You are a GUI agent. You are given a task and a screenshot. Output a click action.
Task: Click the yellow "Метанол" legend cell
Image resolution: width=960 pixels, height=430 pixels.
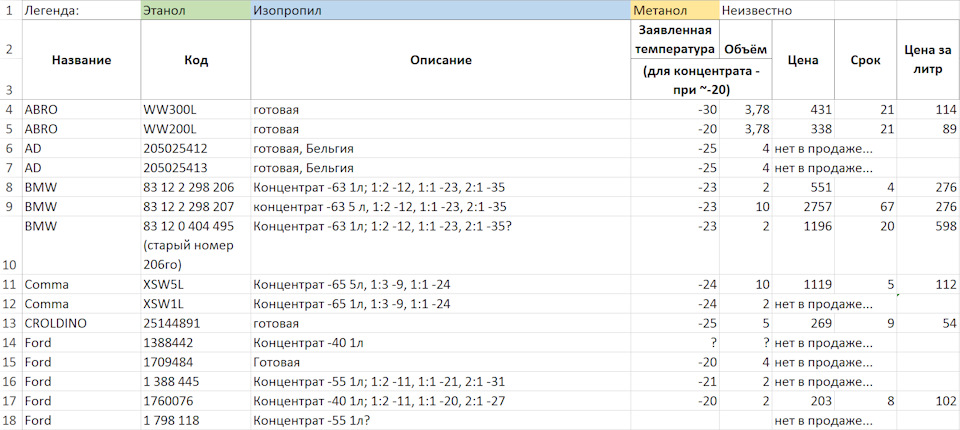click(674, 11)
